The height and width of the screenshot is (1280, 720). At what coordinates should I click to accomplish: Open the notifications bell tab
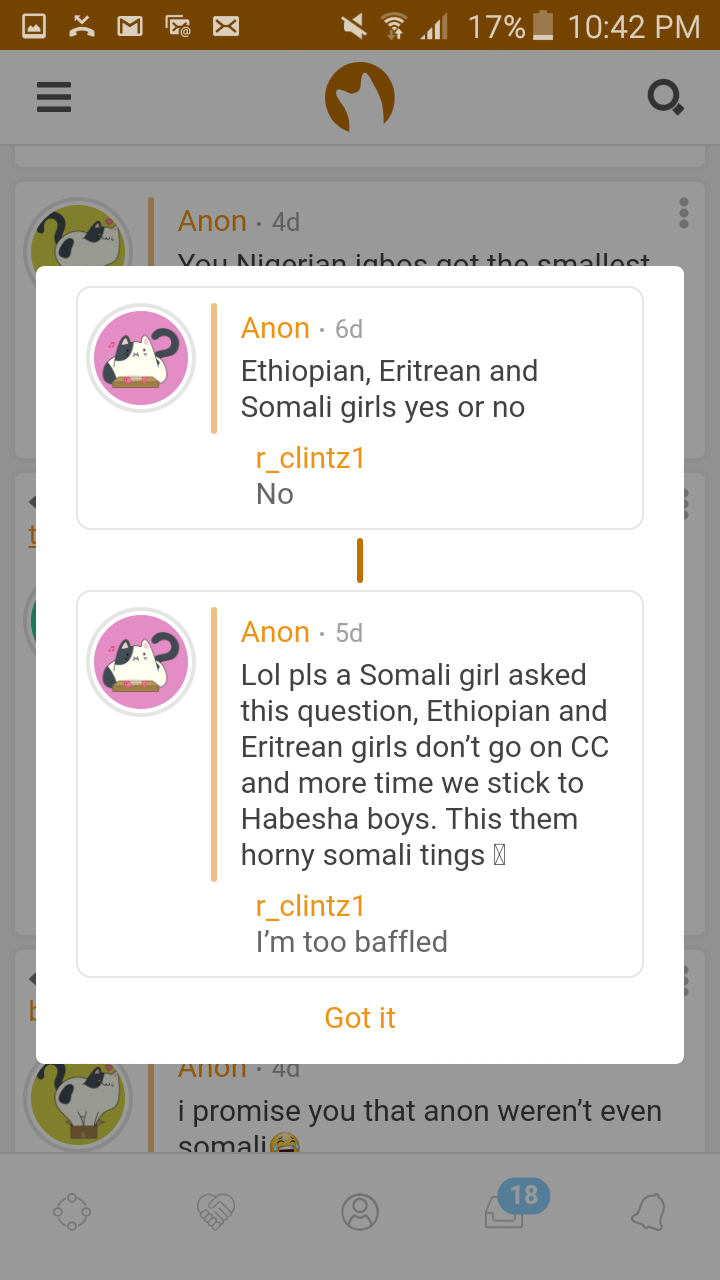648,1212
